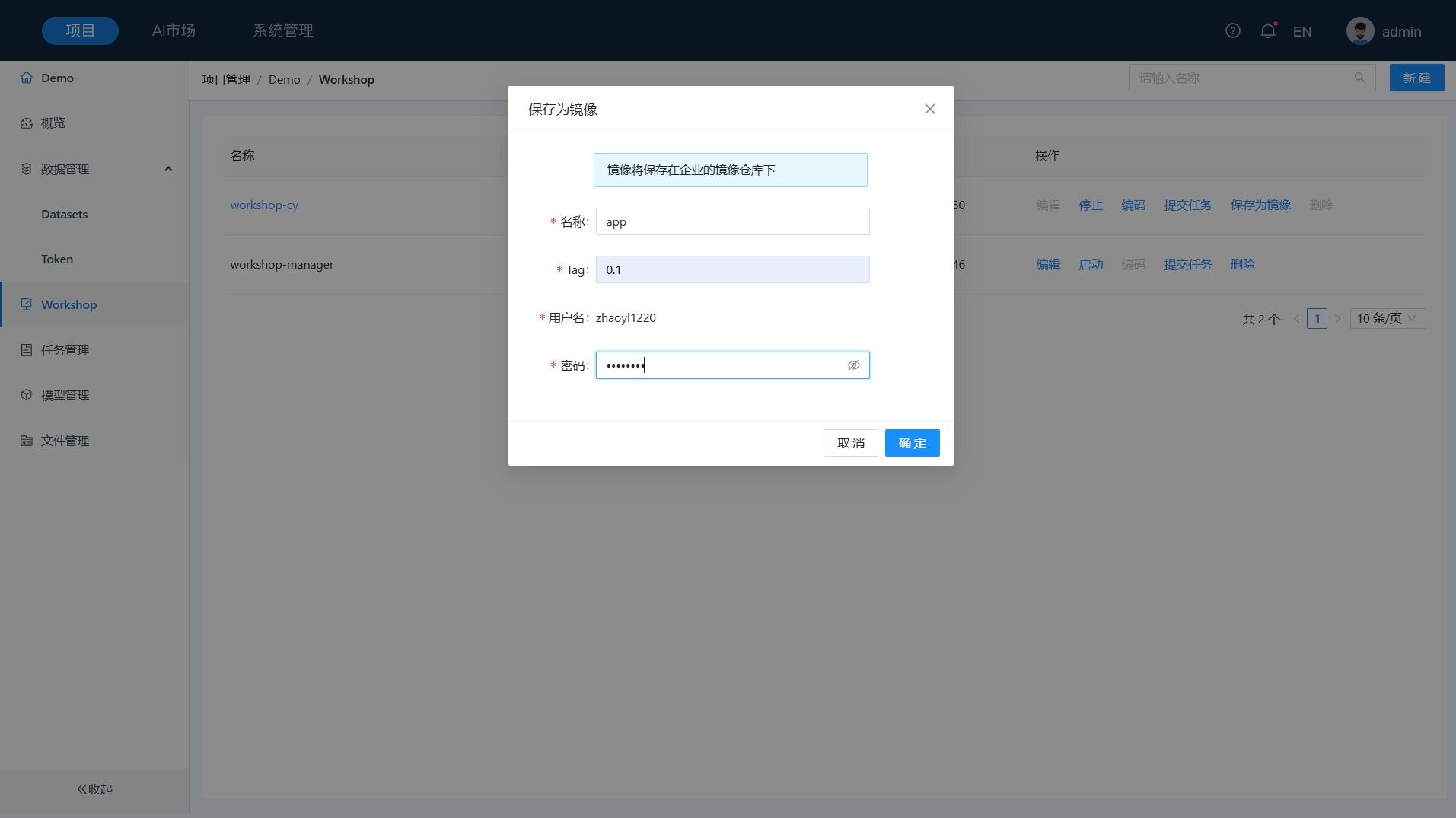Collapse the sidebar with 收起
The image size is (1456, 818).
(x=94, y=789)
